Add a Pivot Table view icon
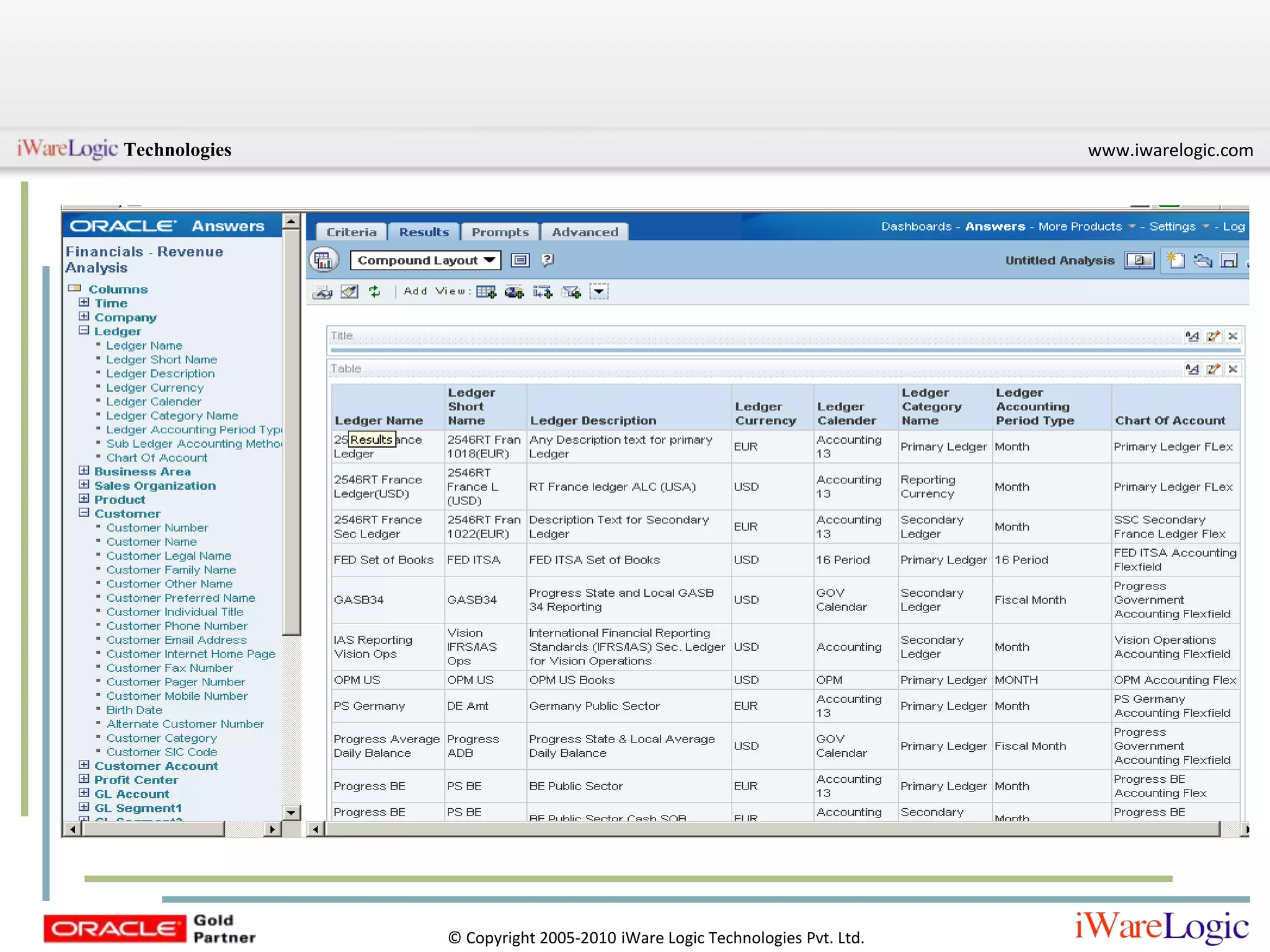Image resolution: width=1270 pixels, height=952 pixels. [x=543, y=292]
